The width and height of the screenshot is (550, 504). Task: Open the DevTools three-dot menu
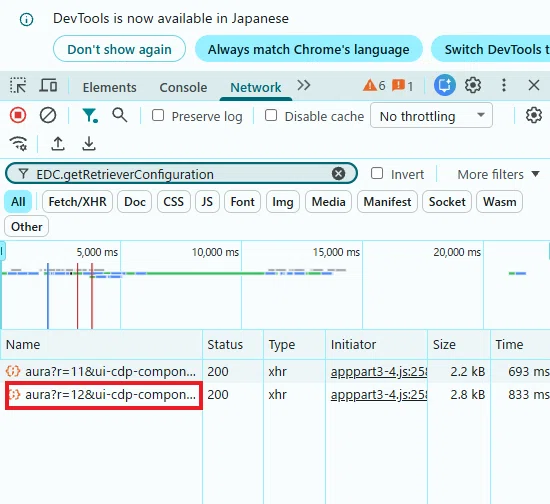tap(504, 85)
